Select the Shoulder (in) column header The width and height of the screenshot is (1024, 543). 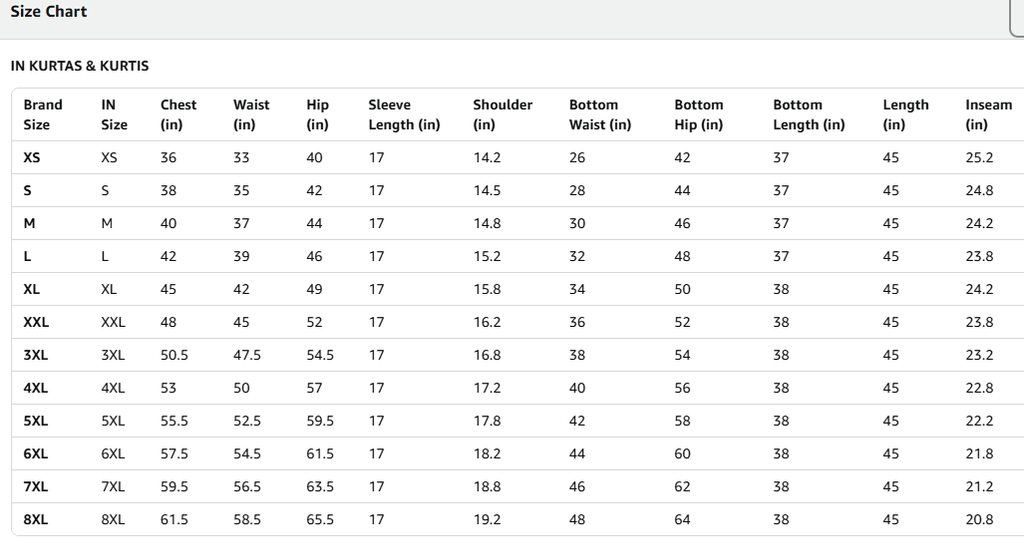(502, 115)
